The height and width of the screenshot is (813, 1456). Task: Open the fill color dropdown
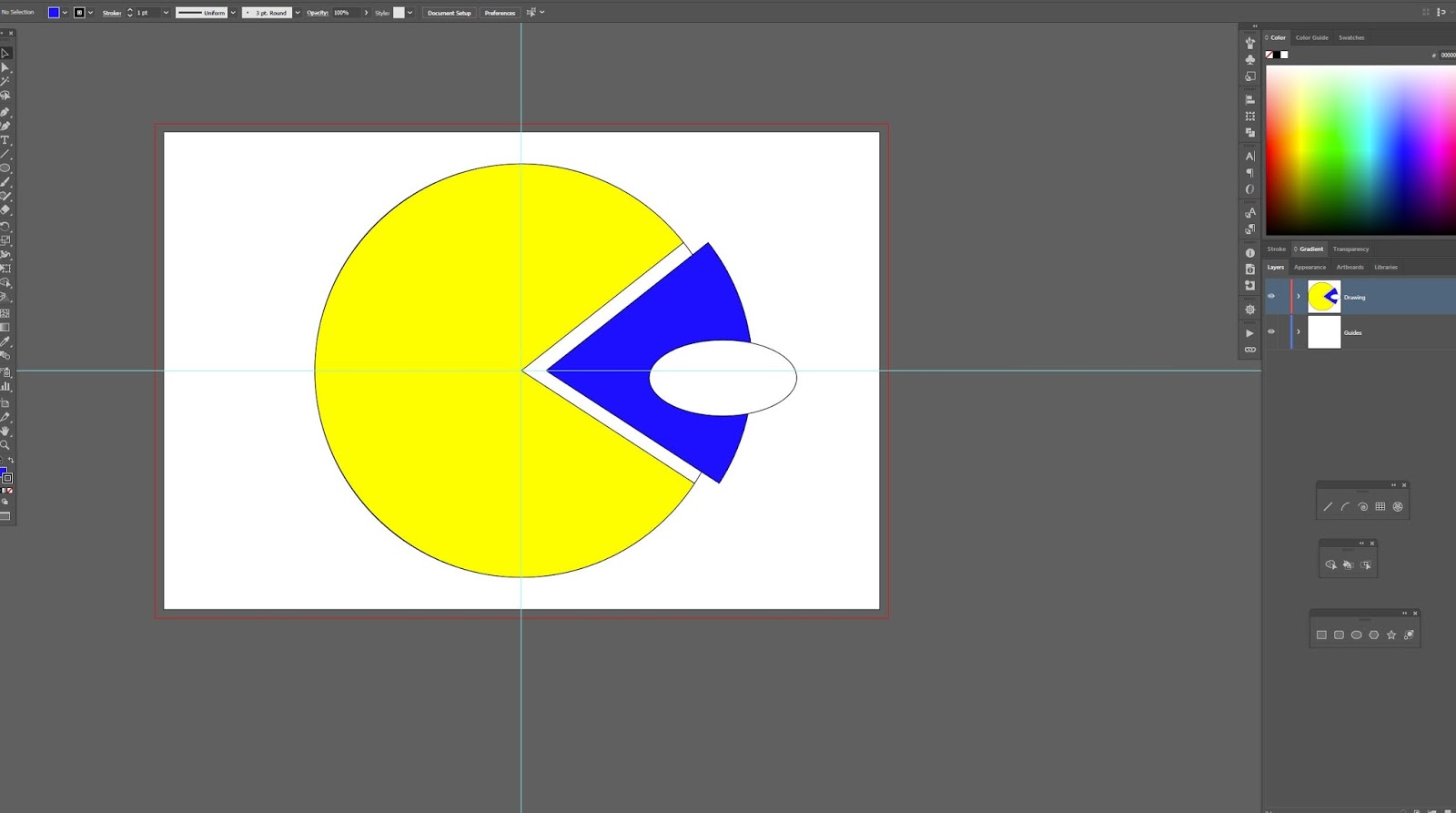(x=65, y=13)
